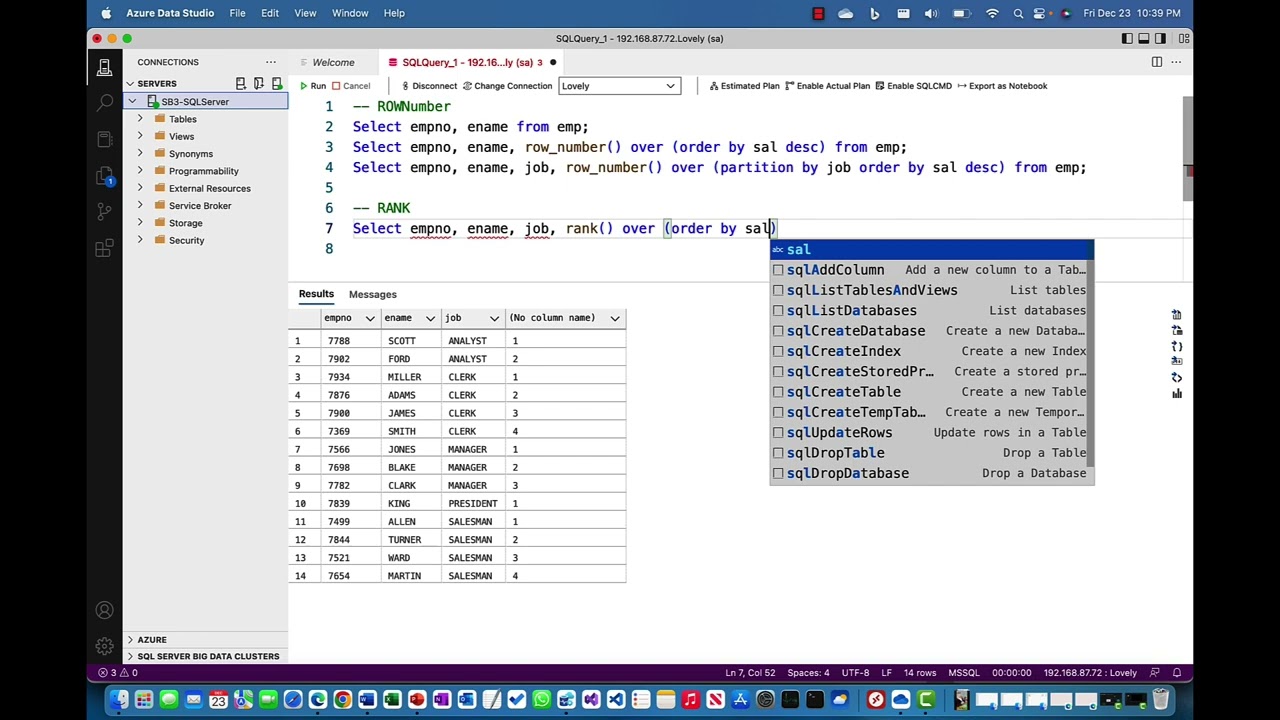Image resolution: width=1280 pixels, height=720 pixels.
Task: Show active connections in Servers header
Action: pos(277,84)
